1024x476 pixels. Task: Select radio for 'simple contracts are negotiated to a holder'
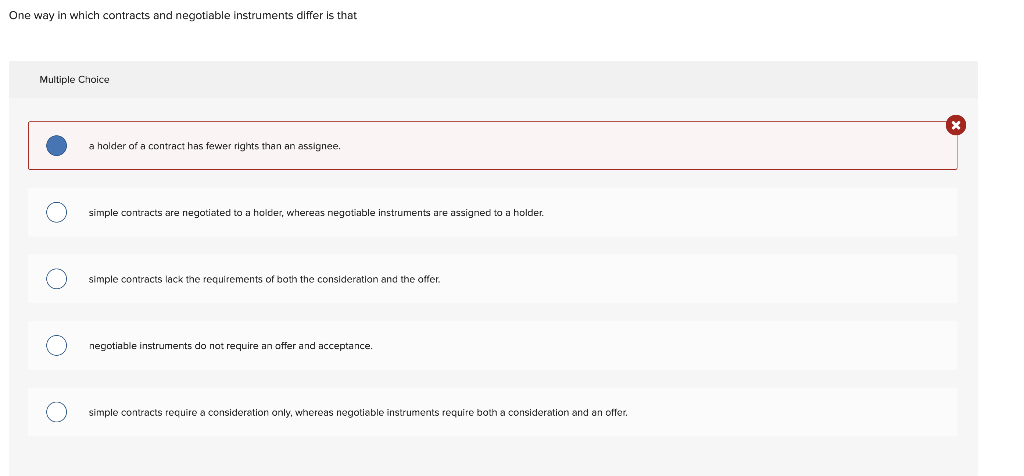[57, 212]
